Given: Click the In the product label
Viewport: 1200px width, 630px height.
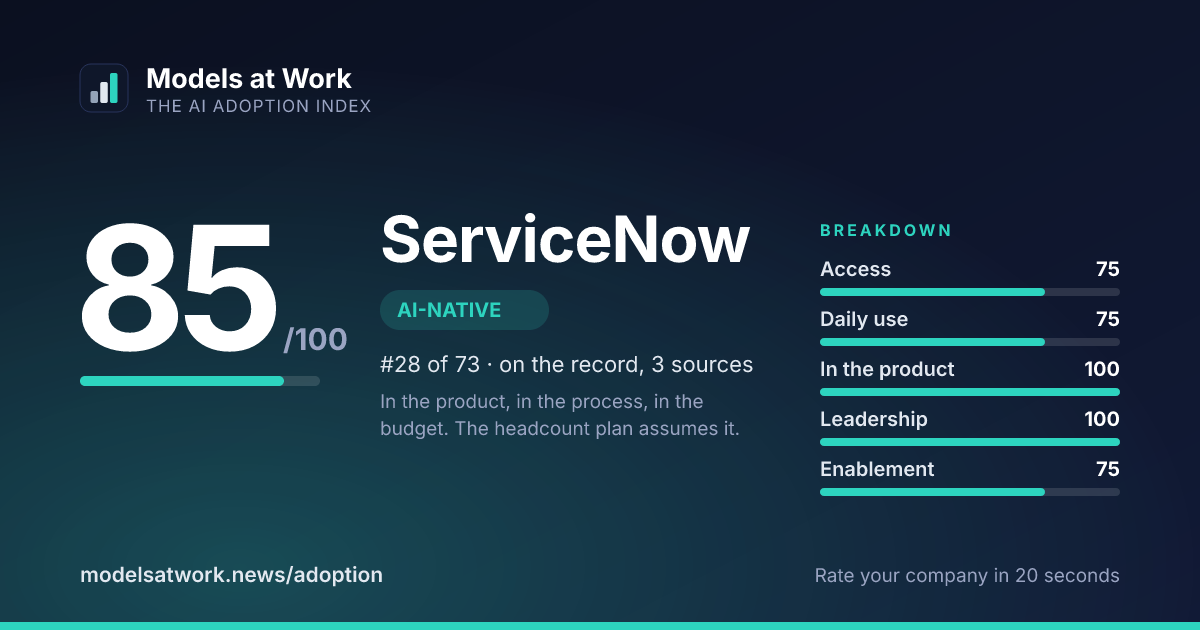Looking at the screenshot, I should (x=887, y=369).
